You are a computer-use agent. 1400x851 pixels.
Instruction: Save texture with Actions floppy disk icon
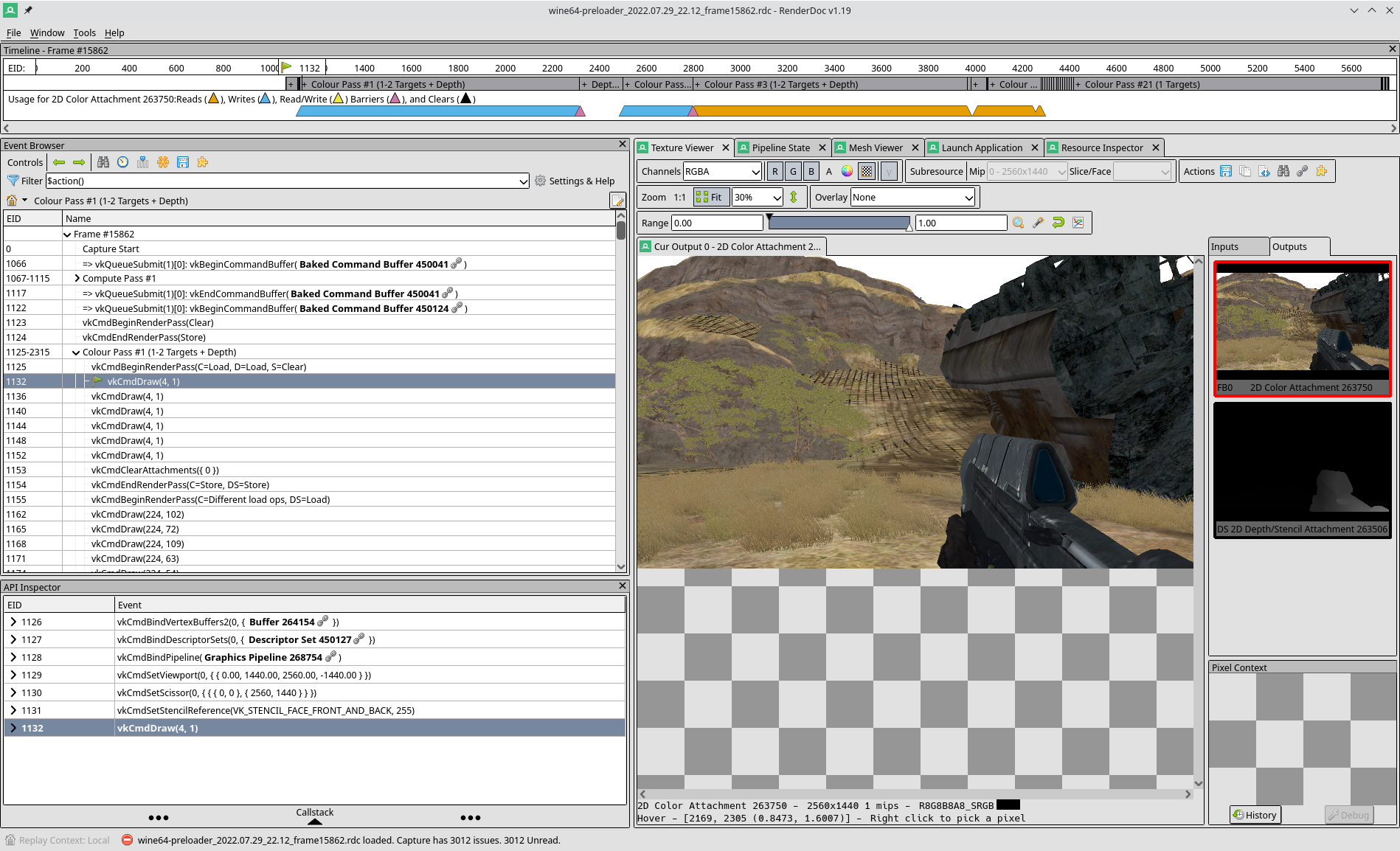[x=1226, y=171]
